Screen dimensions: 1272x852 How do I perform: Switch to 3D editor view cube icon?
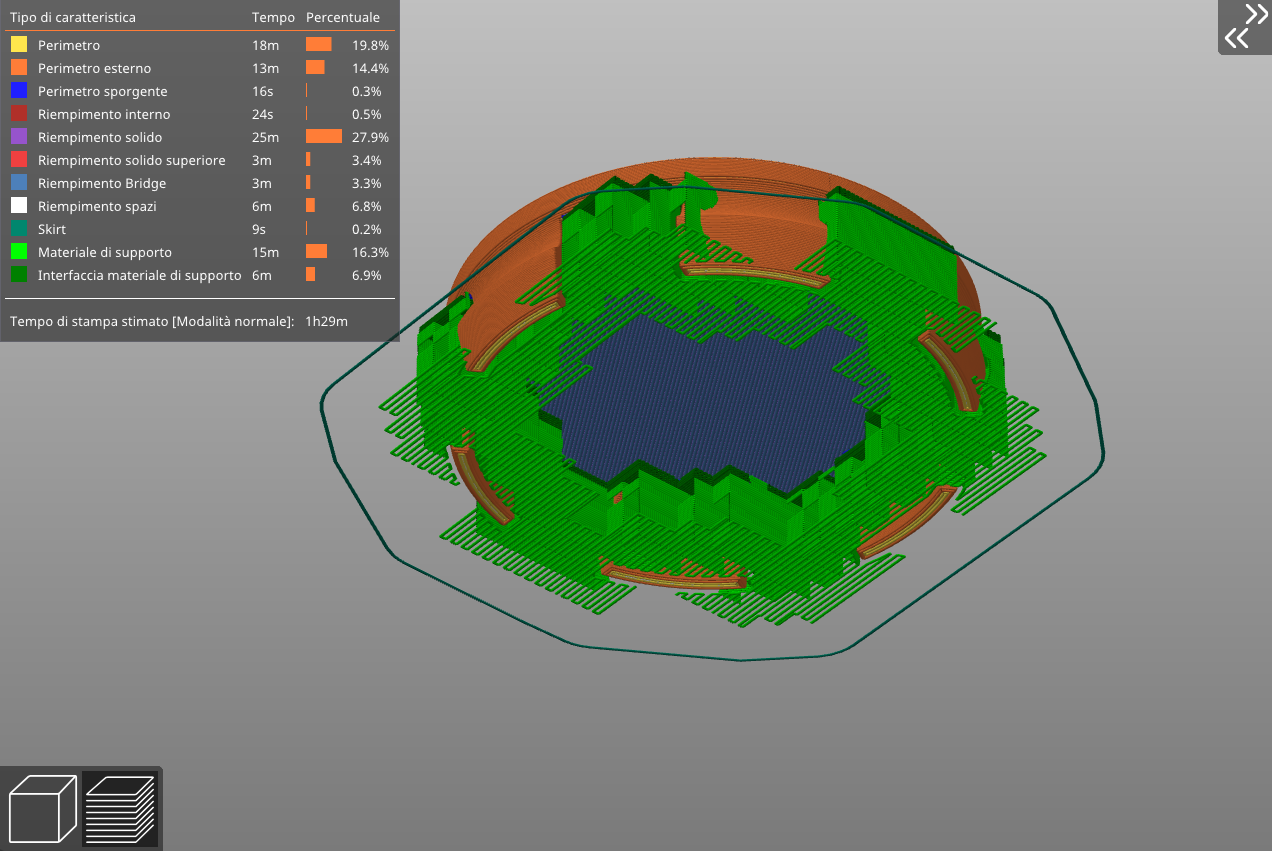(x=42, y=808)
